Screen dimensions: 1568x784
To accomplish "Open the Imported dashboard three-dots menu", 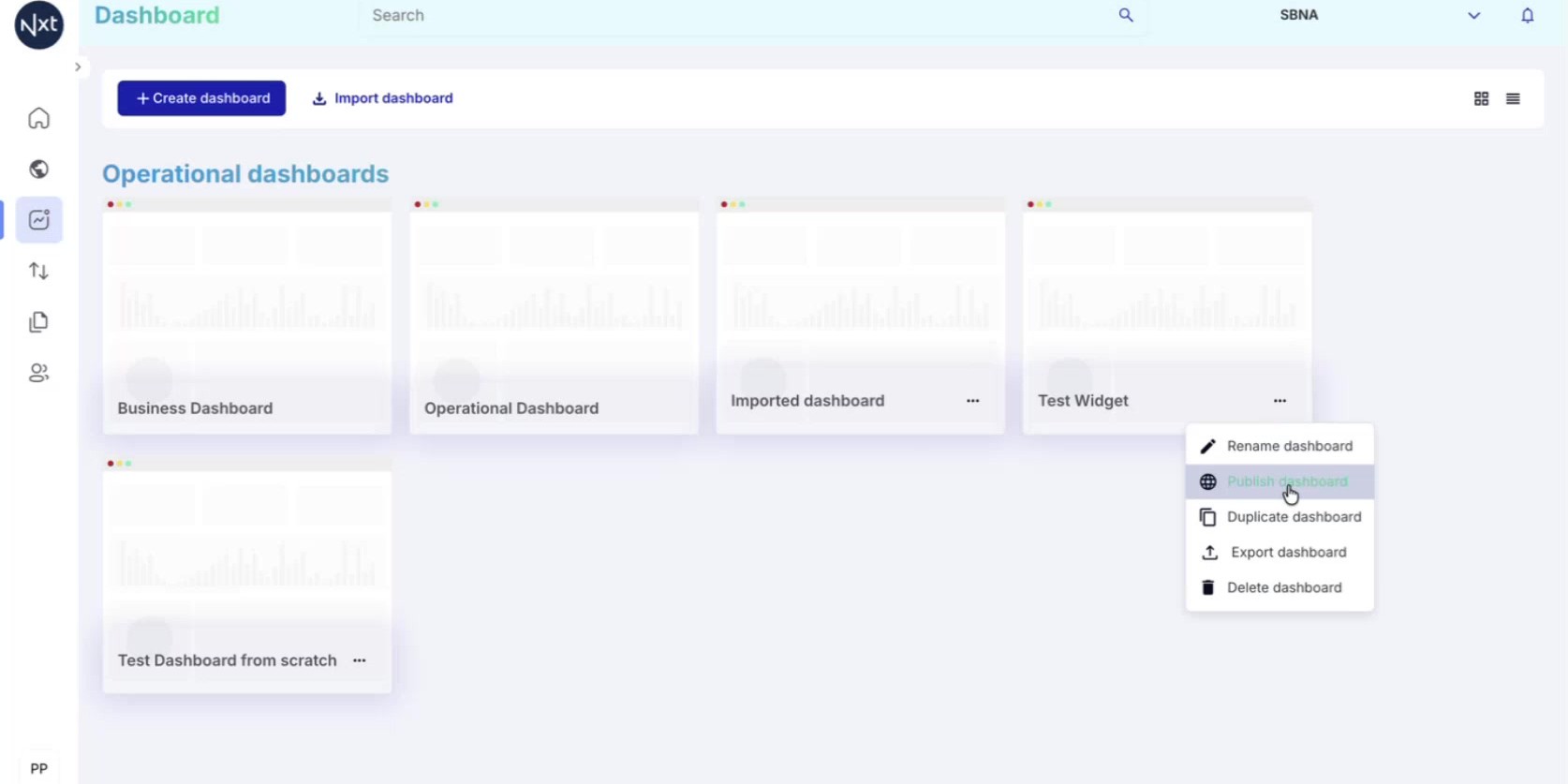I will click(x=973, y=401).
